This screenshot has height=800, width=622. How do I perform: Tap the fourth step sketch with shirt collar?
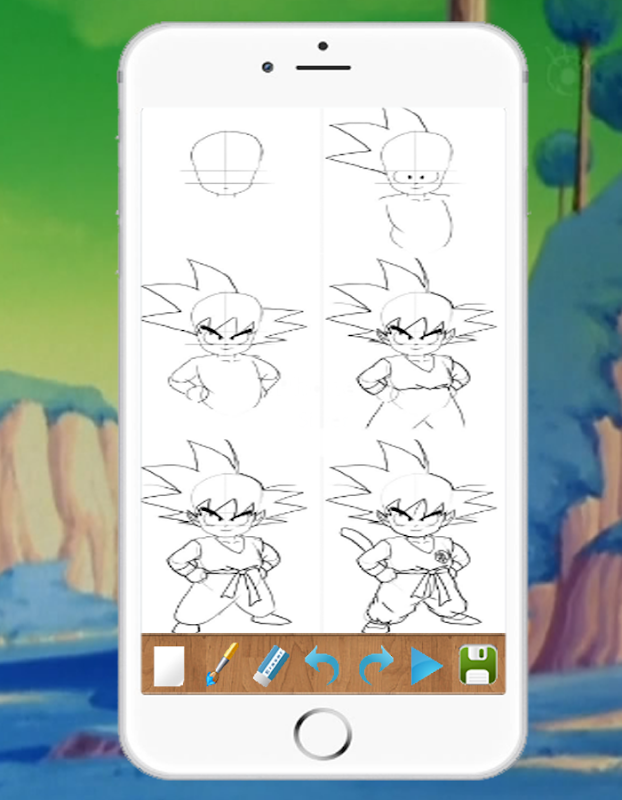pos(411,343)
